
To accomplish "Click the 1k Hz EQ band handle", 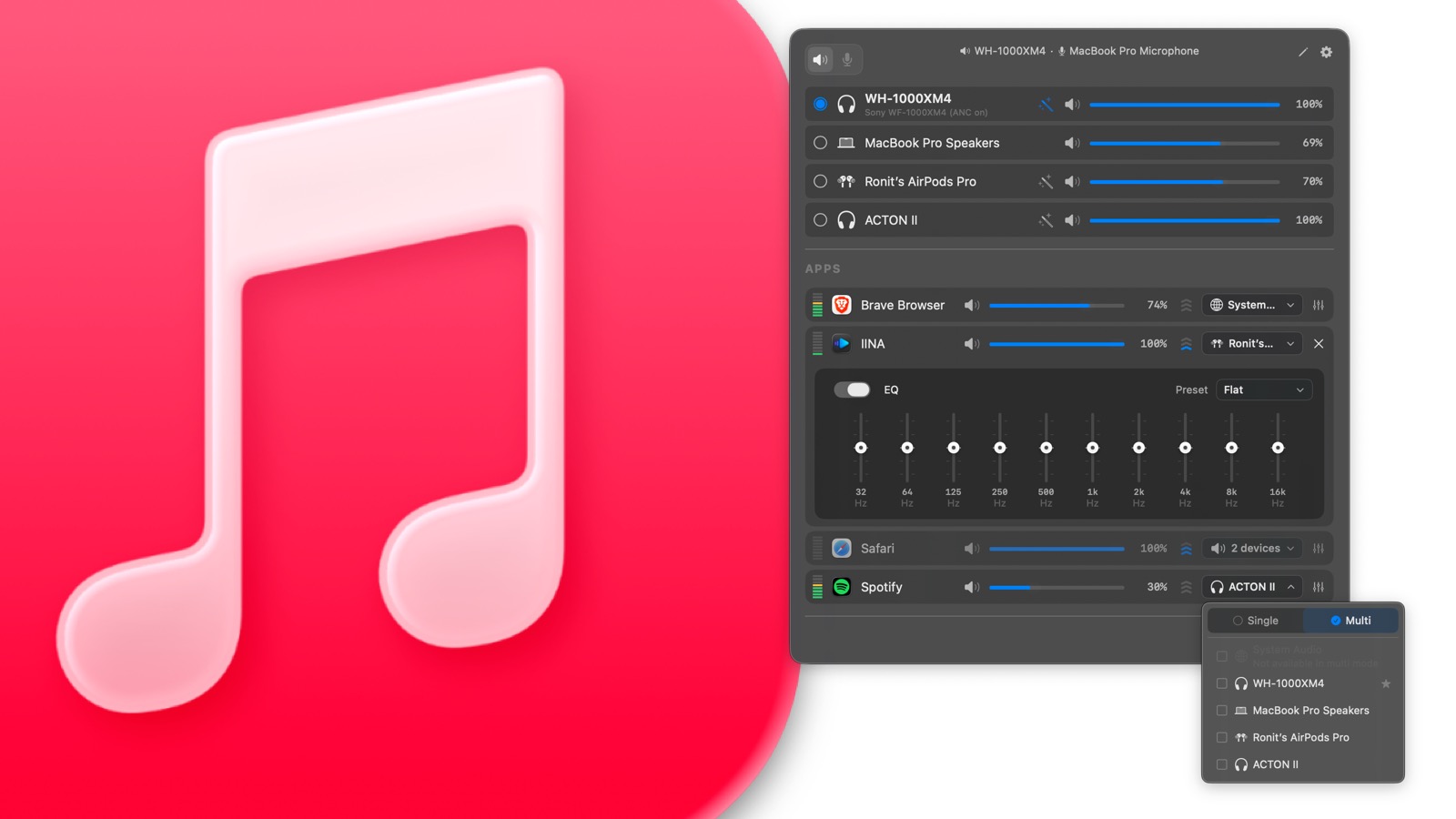I will [x=1092, y=448].
